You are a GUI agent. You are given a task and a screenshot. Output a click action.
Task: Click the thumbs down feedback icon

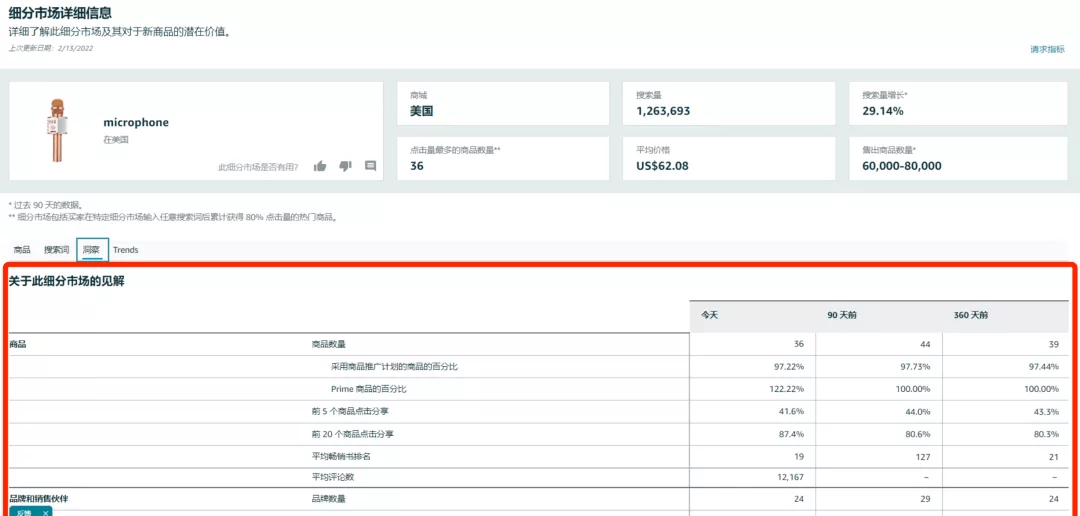coord(345,166)
